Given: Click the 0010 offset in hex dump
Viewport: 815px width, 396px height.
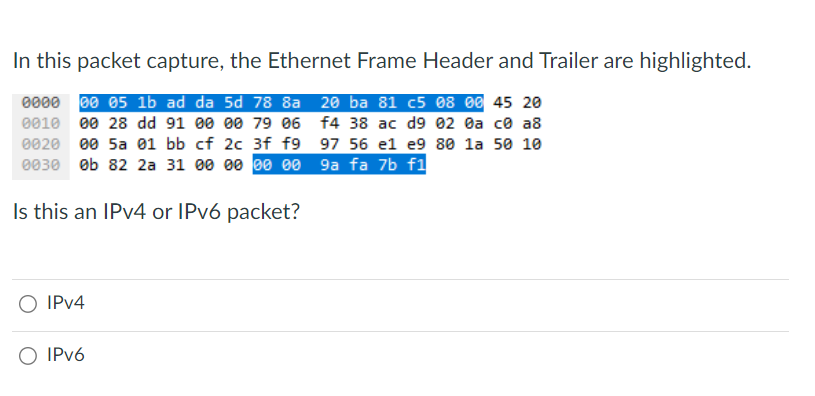Looking at the screenshot, I should [41, 124].
